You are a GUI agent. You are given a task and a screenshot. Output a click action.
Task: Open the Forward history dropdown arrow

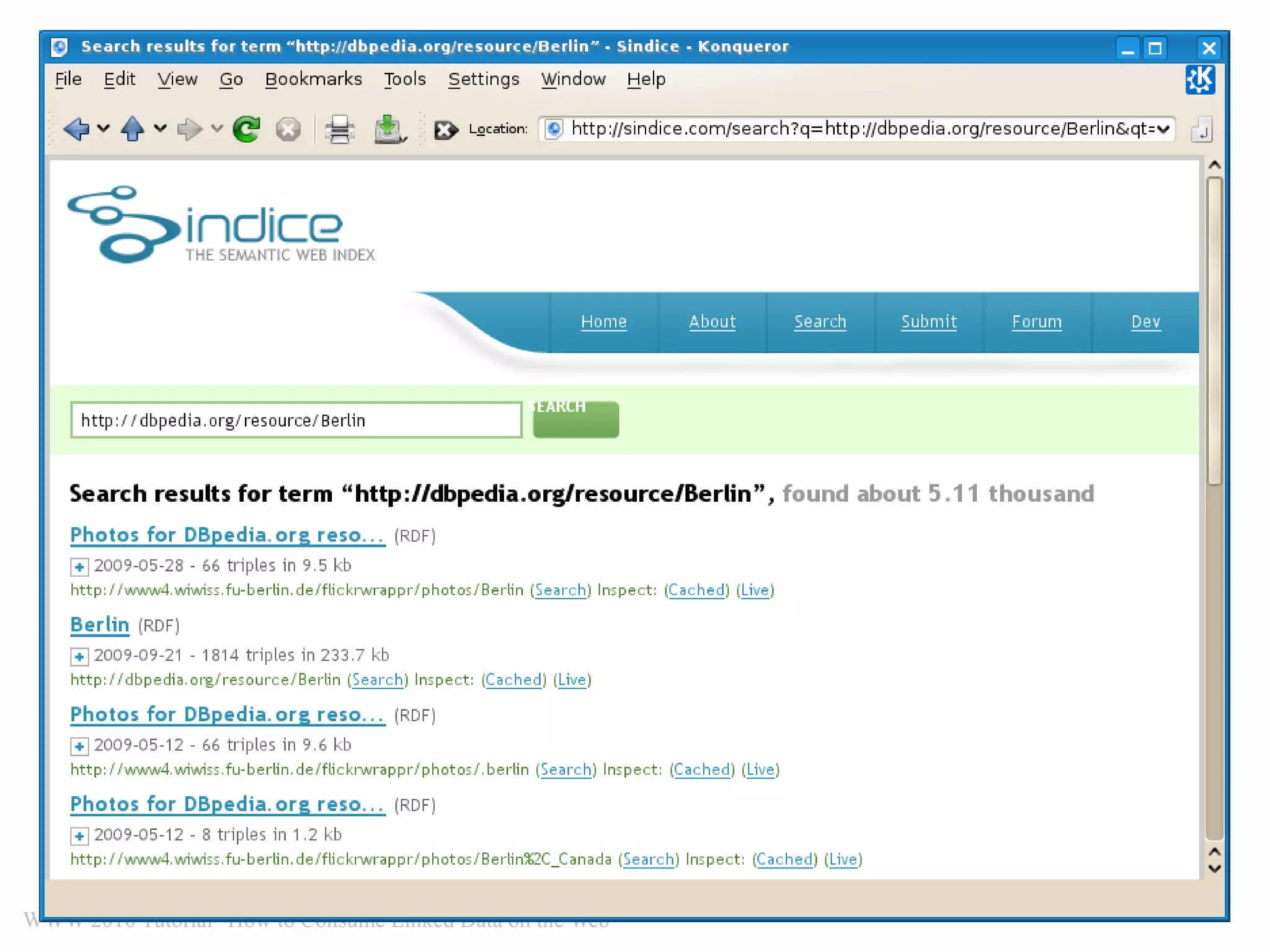click(x=216, y=129)
